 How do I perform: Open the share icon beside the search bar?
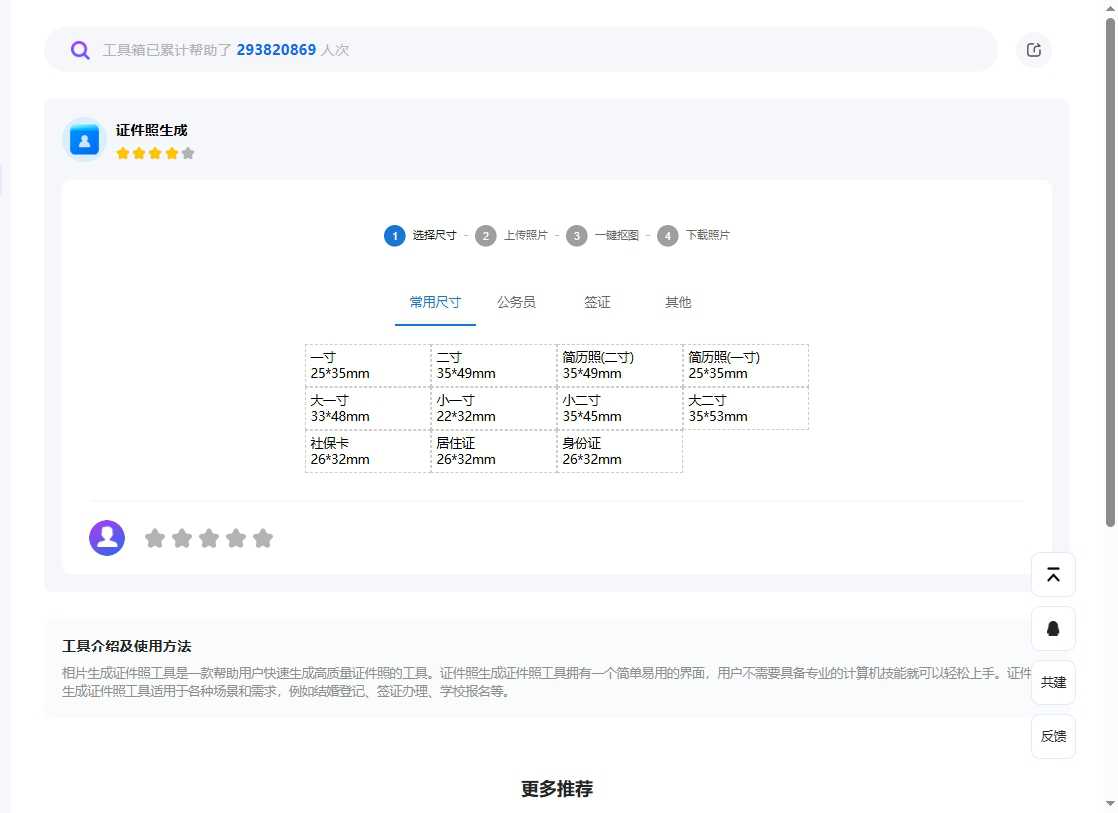pyautogui.click(x=1033, y=49)
